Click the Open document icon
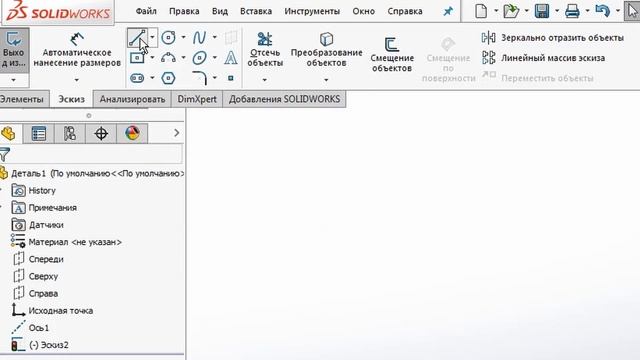 coord(511,11)
